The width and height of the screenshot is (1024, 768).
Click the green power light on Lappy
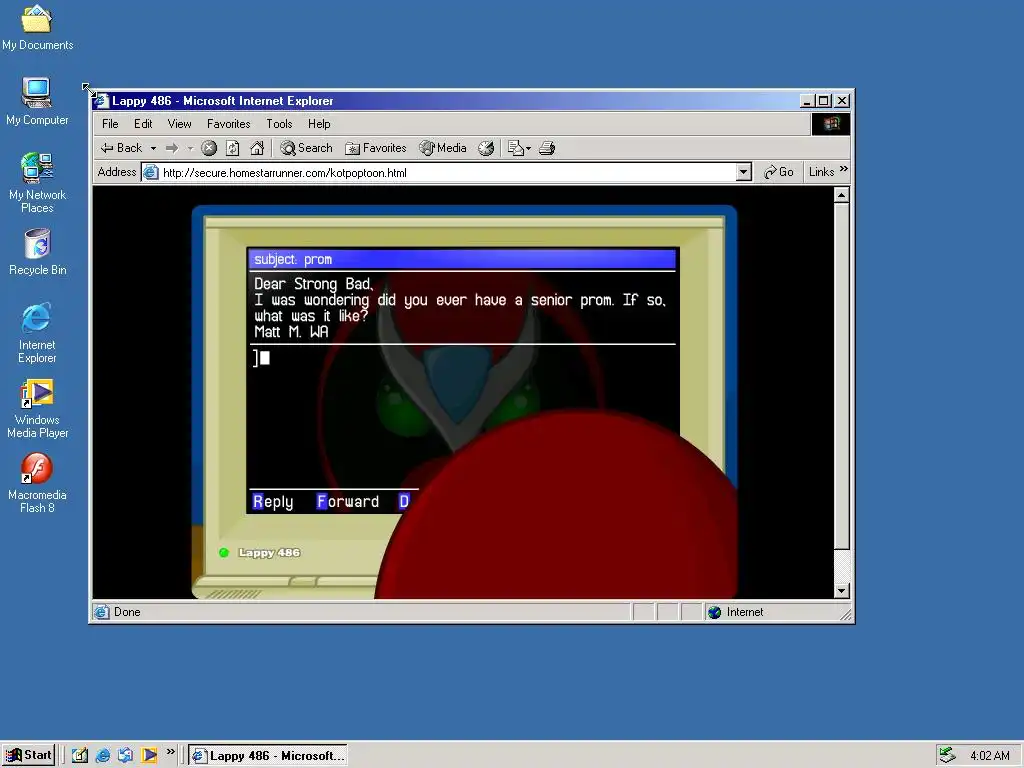pyautogui.click(x=224, y=552)
